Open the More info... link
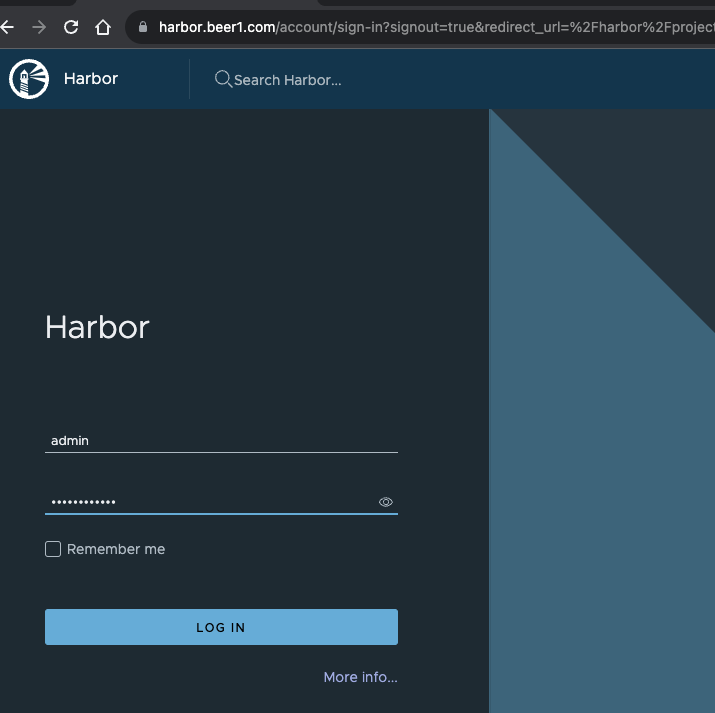Image resolution: width=715 pixels, height=713 pixels. [x=360, y=677]
